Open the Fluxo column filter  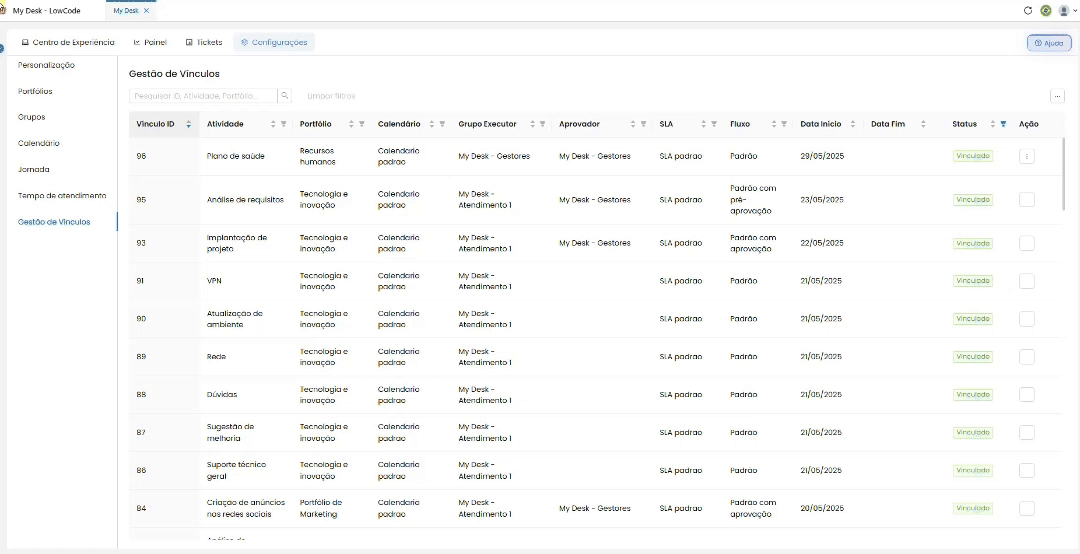(x=785, y=125)
